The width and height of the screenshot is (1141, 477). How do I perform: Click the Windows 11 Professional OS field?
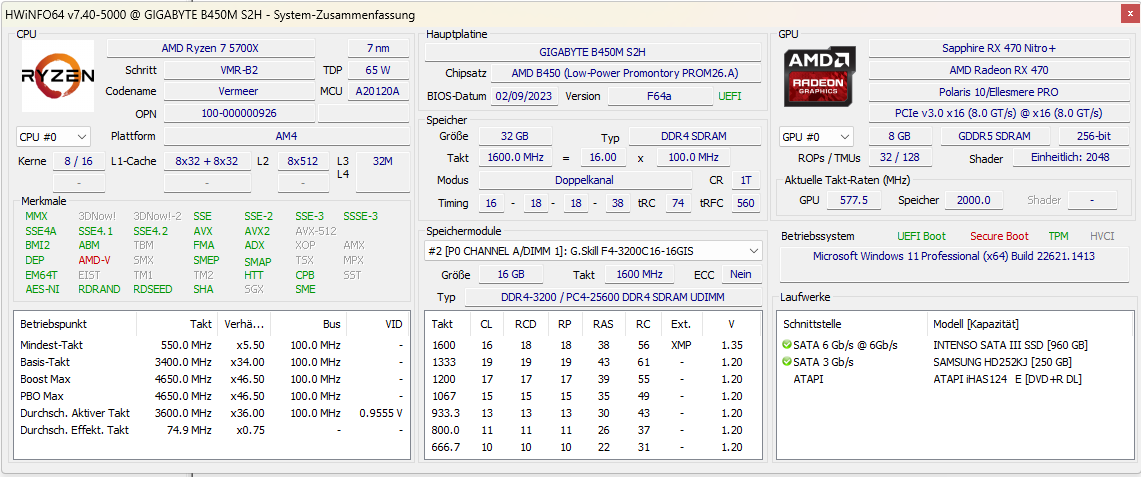point(953,265)
